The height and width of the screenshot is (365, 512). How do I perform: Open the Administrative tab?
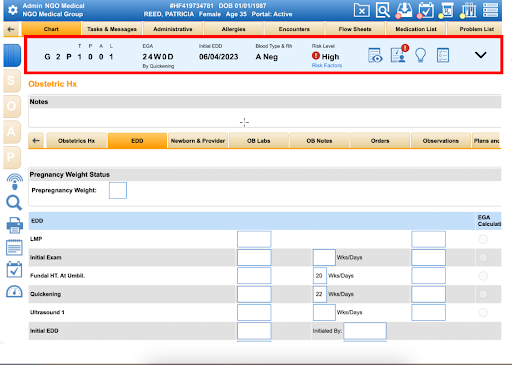click(x=173, y=29)
